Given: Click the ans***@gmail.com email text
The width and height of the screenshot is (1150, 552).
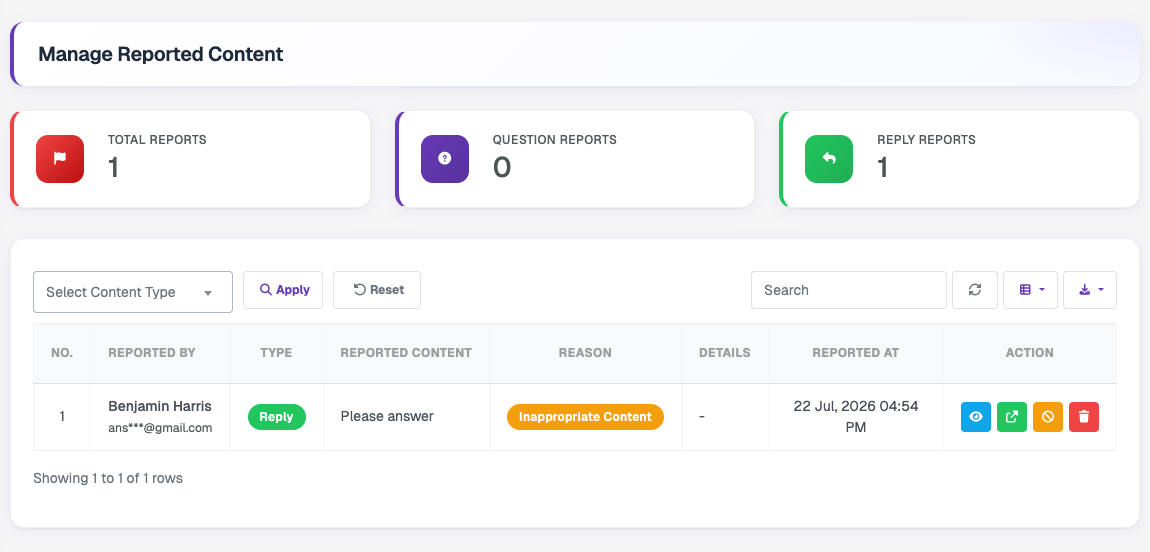Looking at the screenshot, I should pos(160,427).
